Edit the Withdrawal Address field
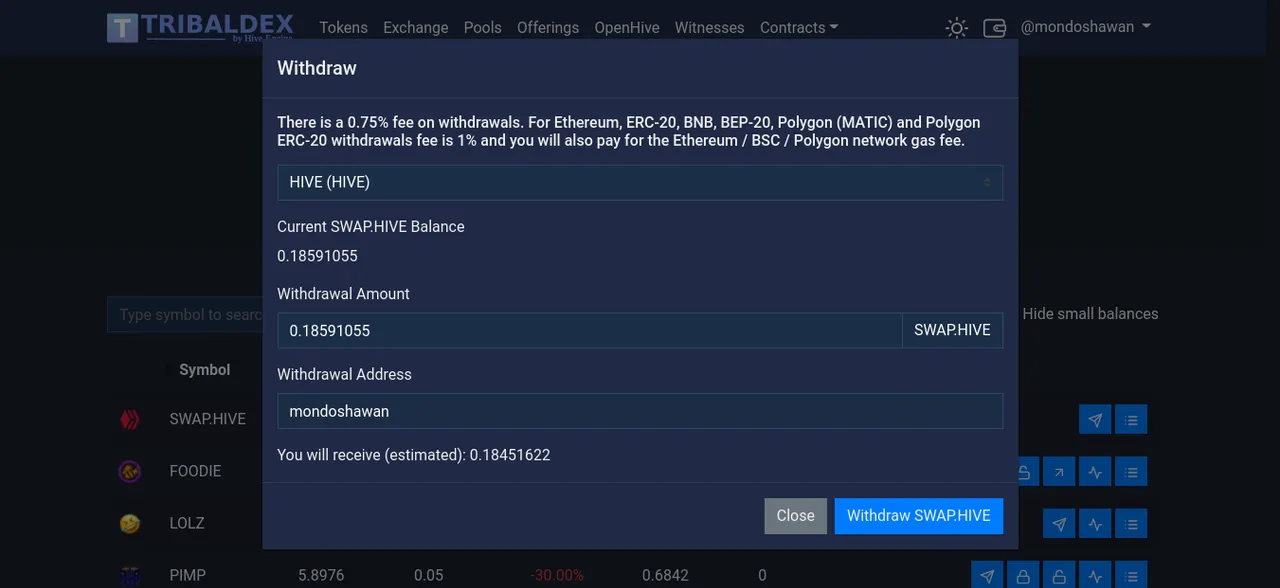The image size is (1280, 588). pyautogui.click(x=640, y=411)
